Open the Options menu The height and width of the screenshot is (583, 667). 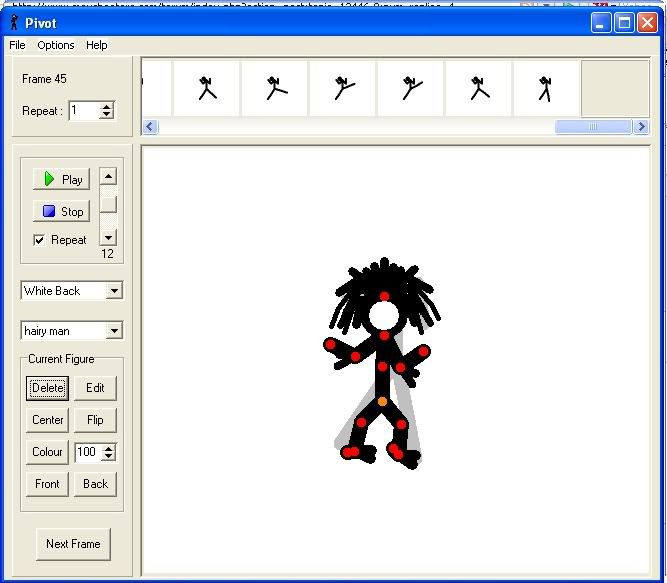[56, 45]
